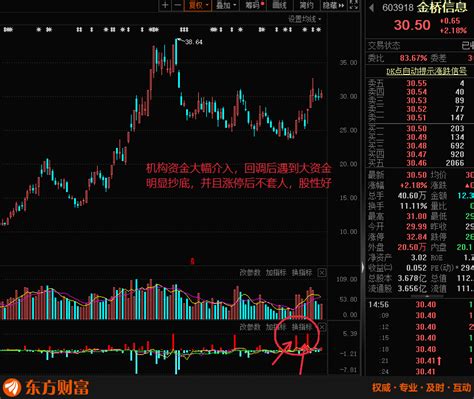Go back using arrow beside 603918
Viewport: 474px width, 399px height.
point(371,8)
